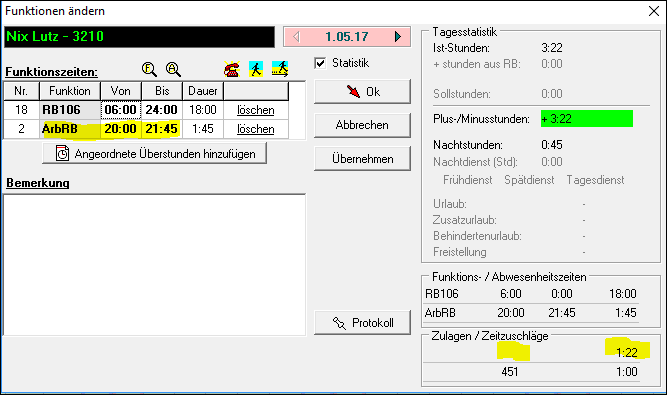
Task: Click Angeordnete Überstunden hinzufügen
Action: pos(154,153)
